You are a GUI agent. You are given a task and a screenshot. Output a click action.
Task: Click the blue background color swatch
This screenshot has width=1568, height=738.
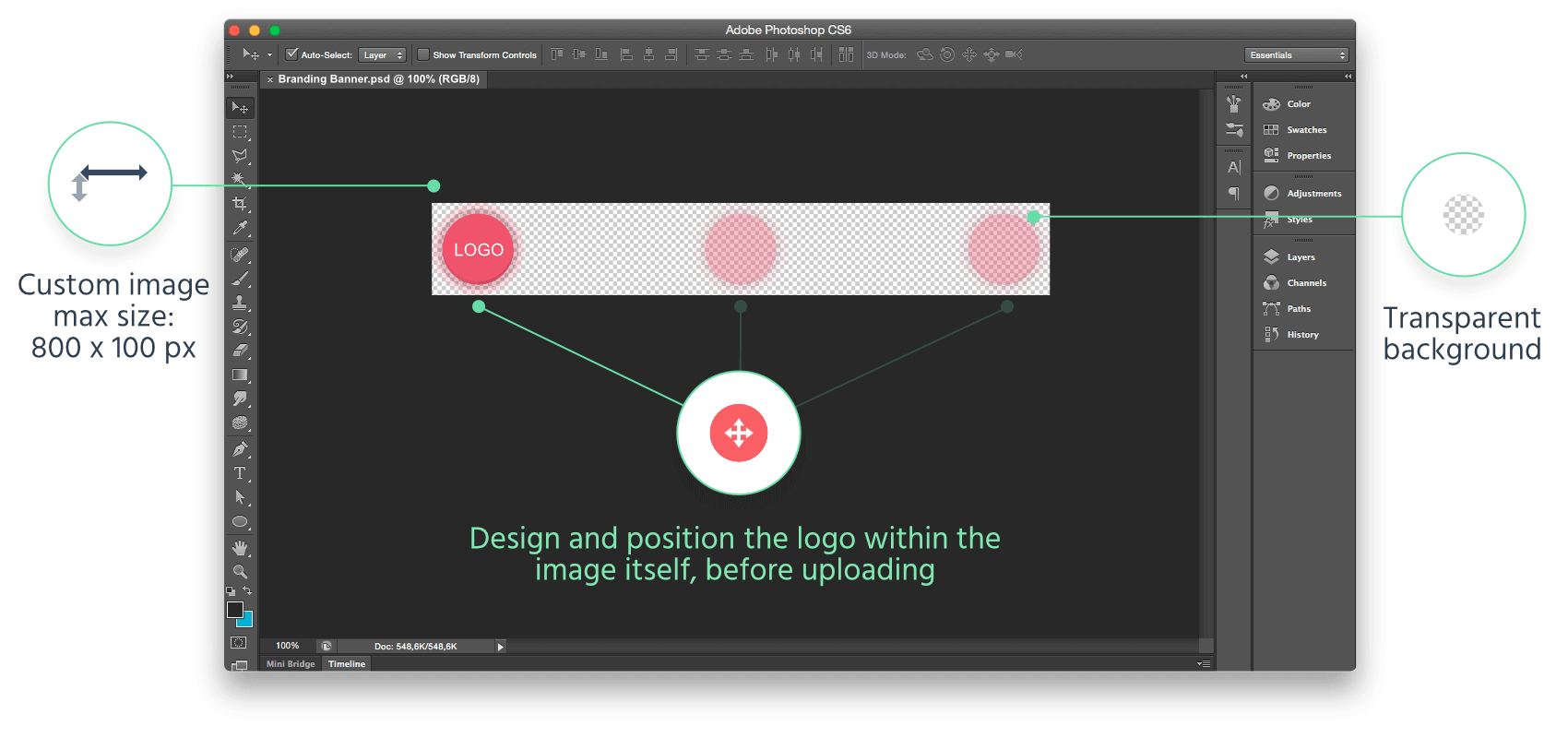click(247, 620)
